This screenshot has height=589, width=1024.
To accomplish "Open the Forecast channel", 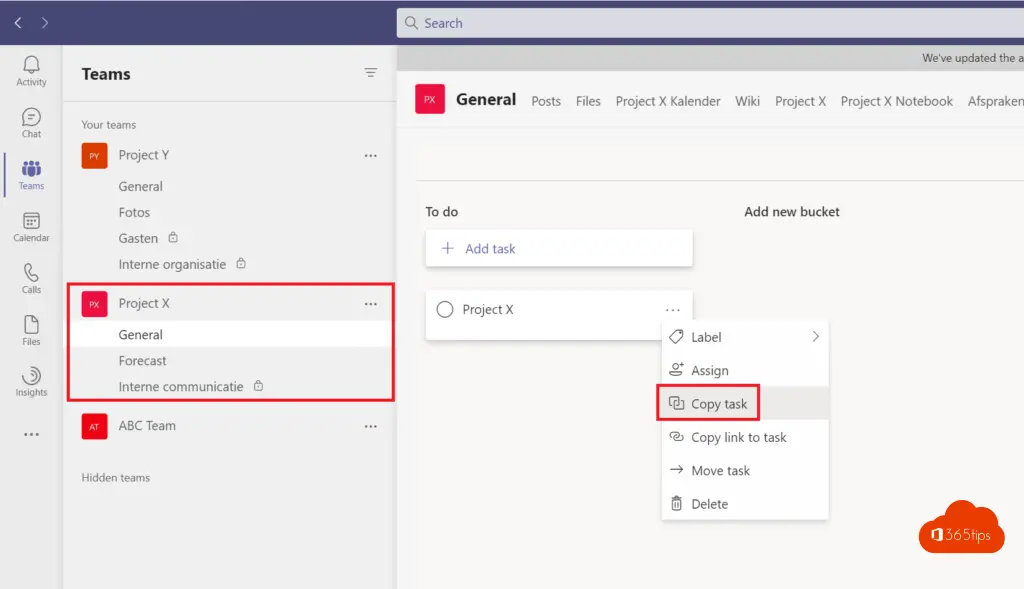I will click(143, 361).
